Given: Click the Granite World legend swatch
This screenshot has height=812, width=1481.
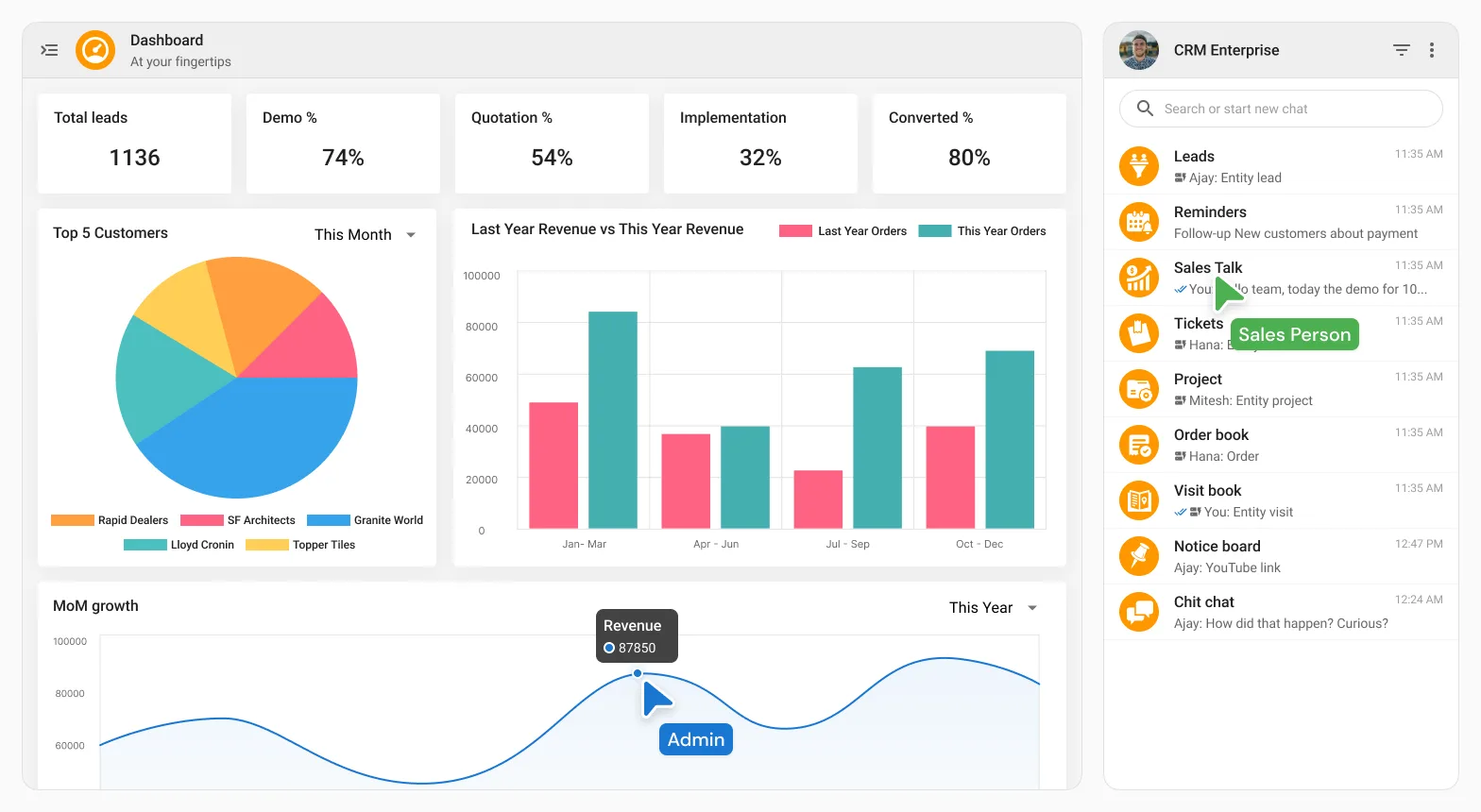Looking at the screenshot, I should click(x=329, y=520).
